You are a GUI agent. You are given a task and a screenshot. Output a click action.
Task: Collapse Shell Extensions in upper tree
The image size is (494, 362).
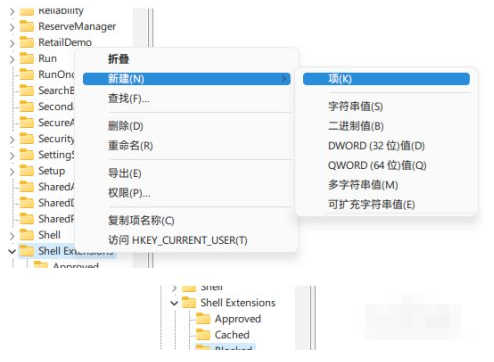point(12,251)
